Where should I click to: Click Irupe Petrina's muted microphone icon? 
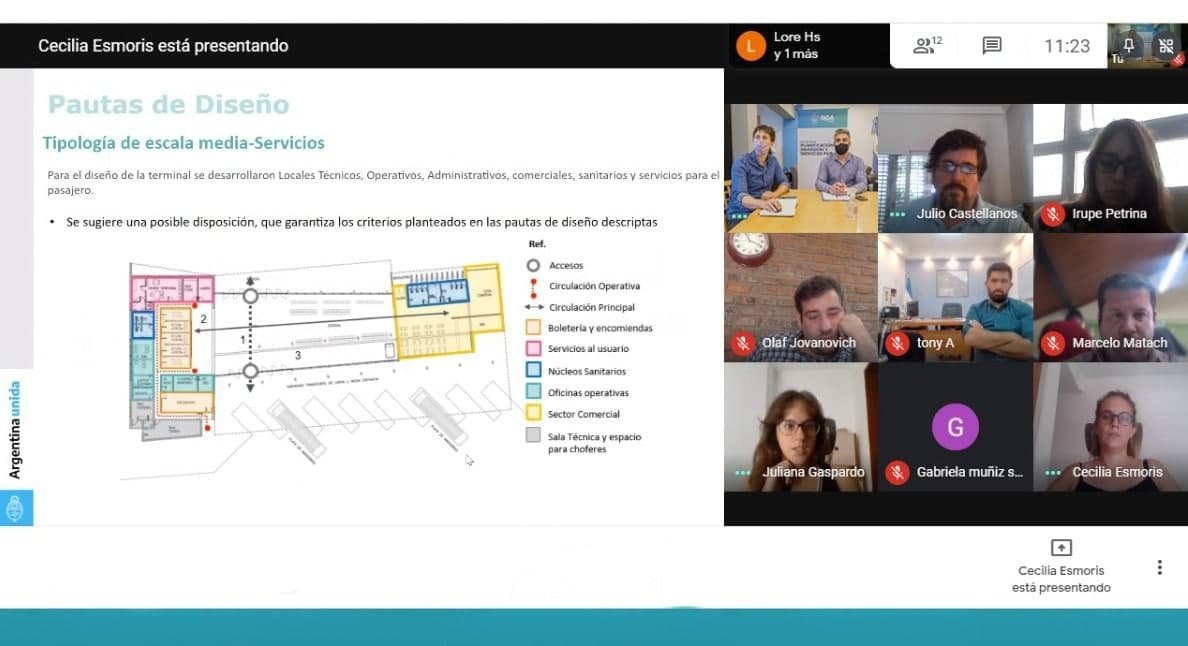(1052, 214)
